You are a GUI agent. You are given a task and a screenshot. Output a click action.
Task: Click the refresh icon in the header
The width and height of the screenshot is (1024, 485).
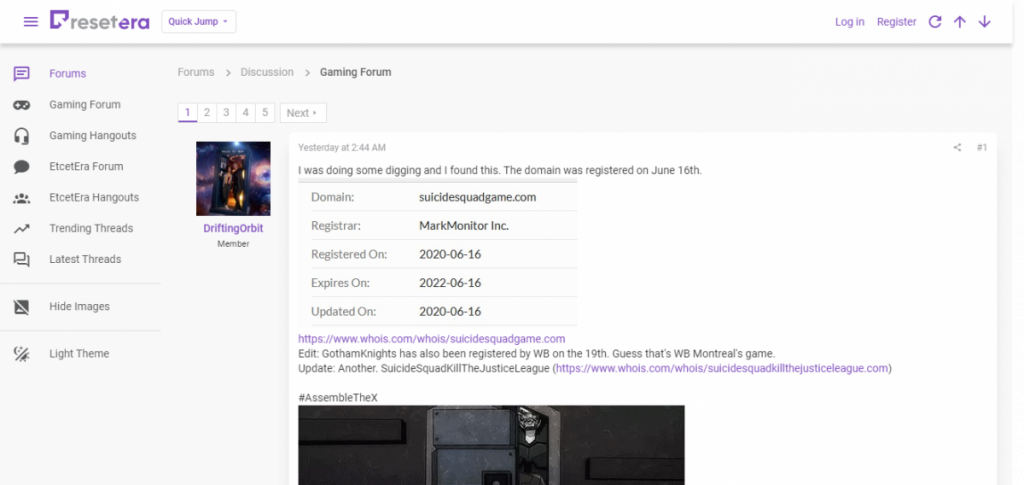(x=935, y=22)
